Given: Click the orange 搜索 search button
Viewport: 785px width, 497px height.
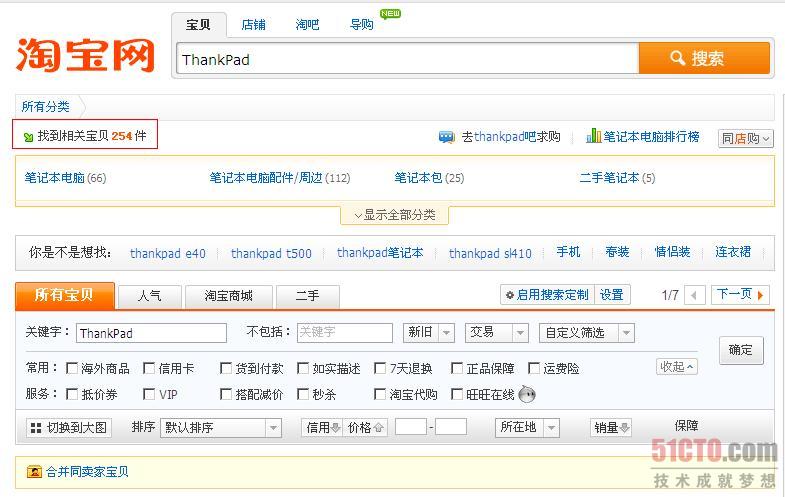Looking at the screenshot, I should 704,58.
